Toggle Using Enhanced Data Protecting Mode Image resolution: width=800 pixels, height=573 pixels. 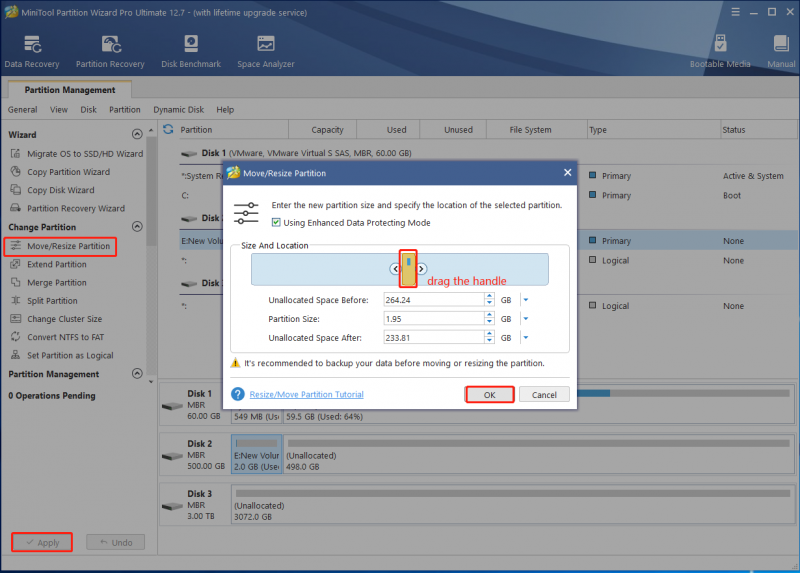[x=276, y=222]
